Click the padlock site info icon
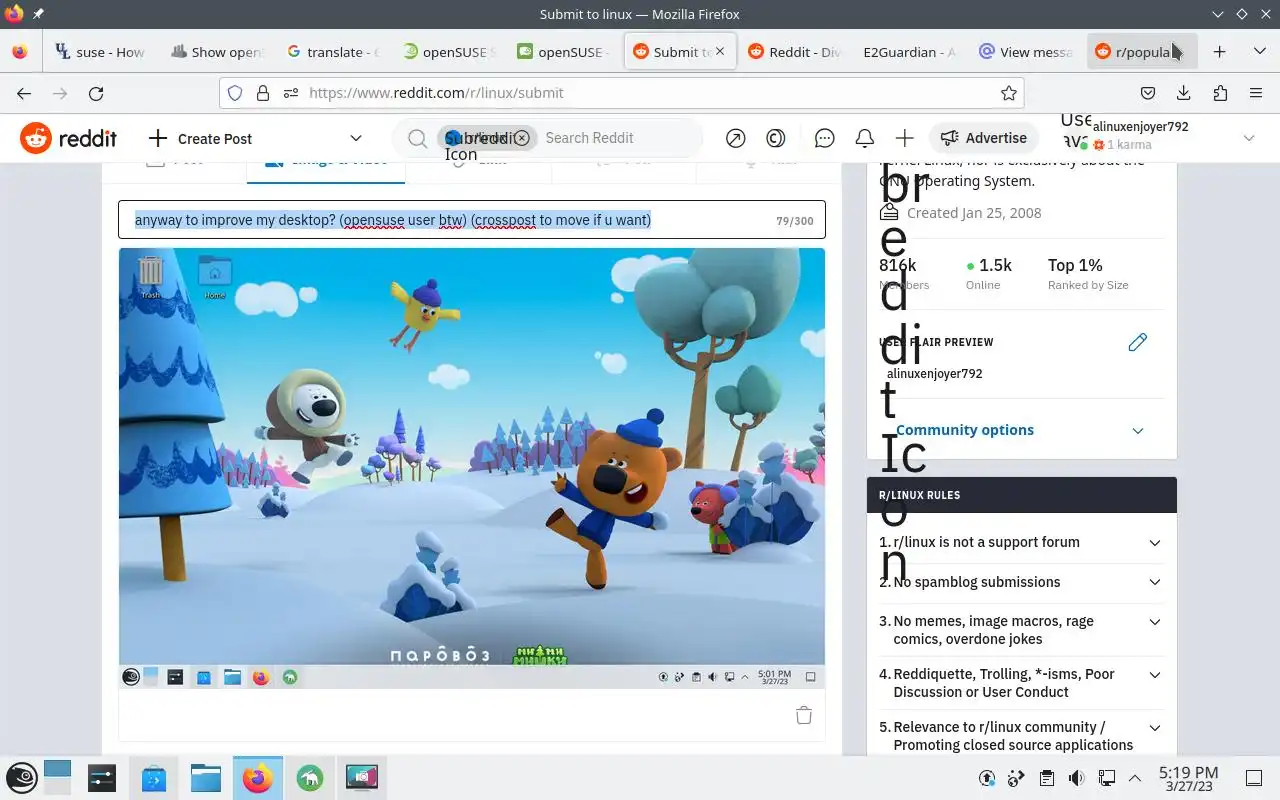The height and width of the screenshot is (800, 1280). click(262, 93)
